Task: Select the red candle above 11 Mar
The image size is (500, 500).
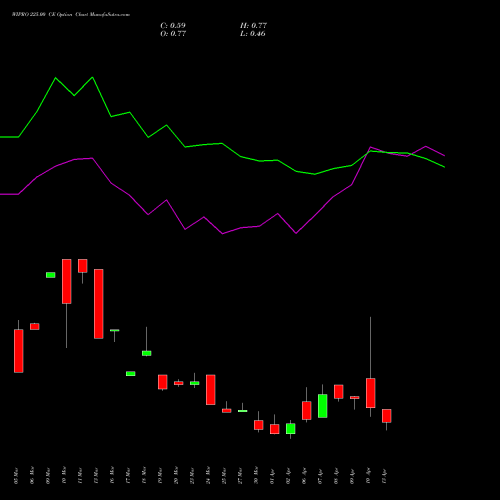Action: coord(83,266)
